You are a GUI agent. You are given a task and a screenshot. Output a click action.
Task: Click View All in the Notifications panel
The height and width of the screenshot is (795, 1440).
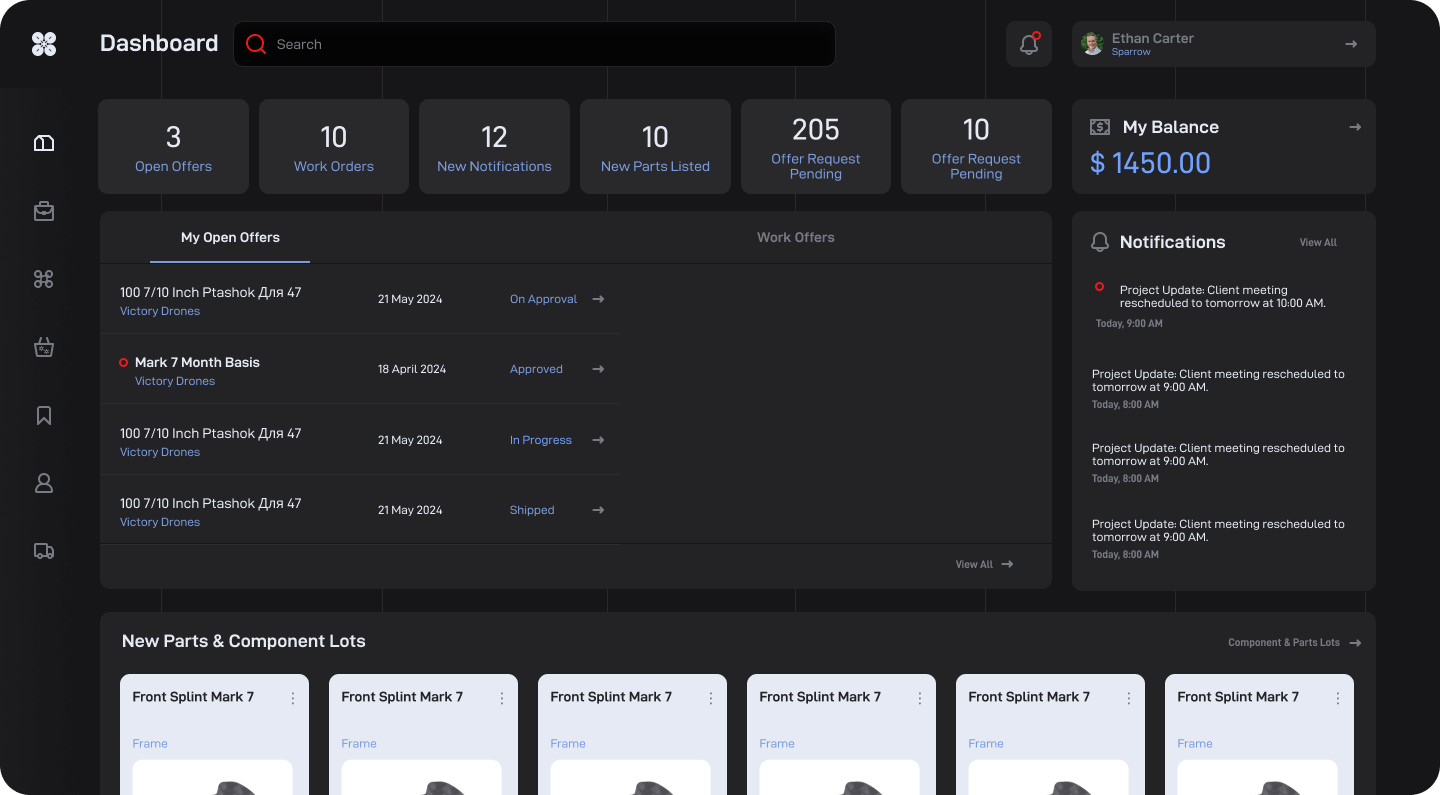[1317, 243]
